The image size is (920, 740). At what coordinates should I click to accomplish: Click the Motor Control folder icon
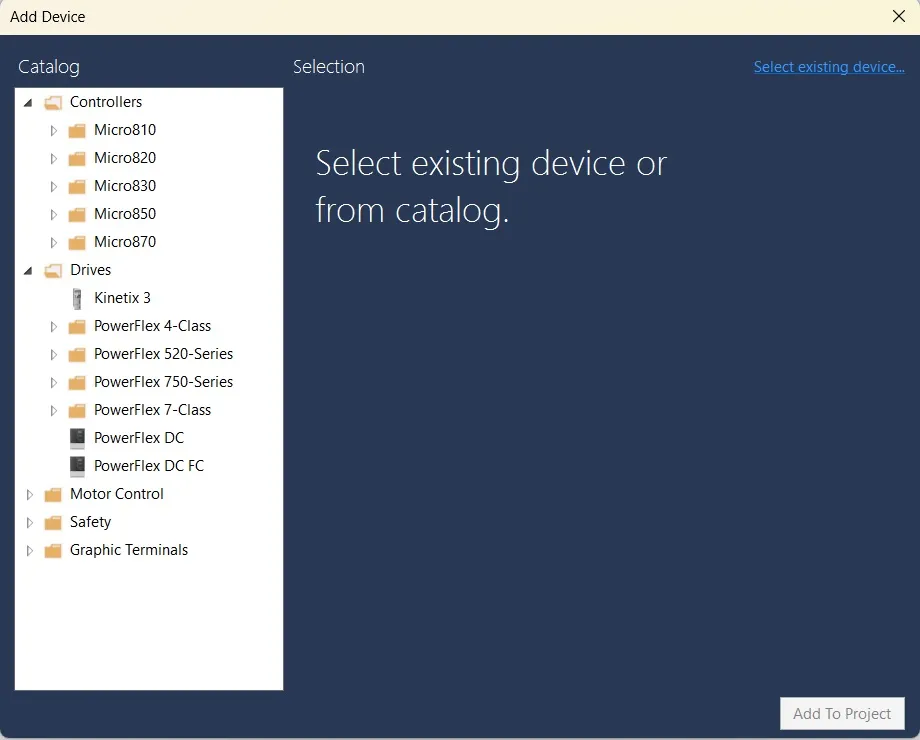(52, 493)
